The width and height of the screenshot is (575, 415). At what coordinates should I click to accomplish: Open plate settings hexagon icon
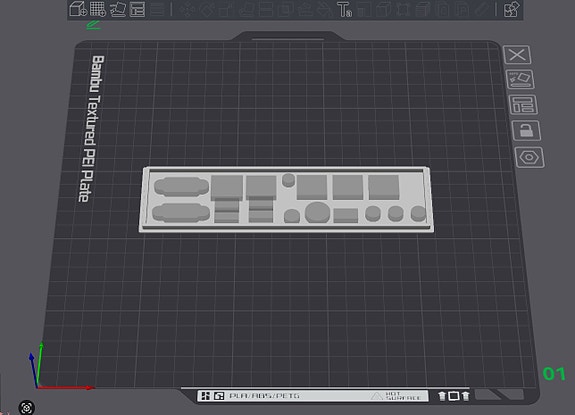(530, 158)
